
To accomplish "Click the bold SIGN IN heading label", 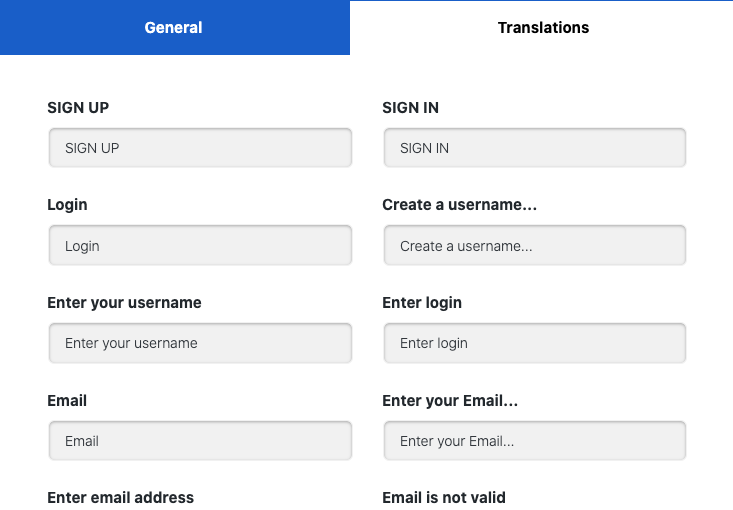I will 410,108.
